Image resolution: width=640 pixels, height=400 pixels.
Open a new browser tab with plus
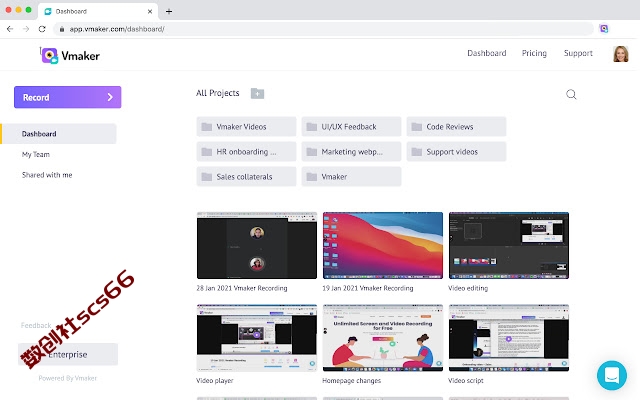169,11
